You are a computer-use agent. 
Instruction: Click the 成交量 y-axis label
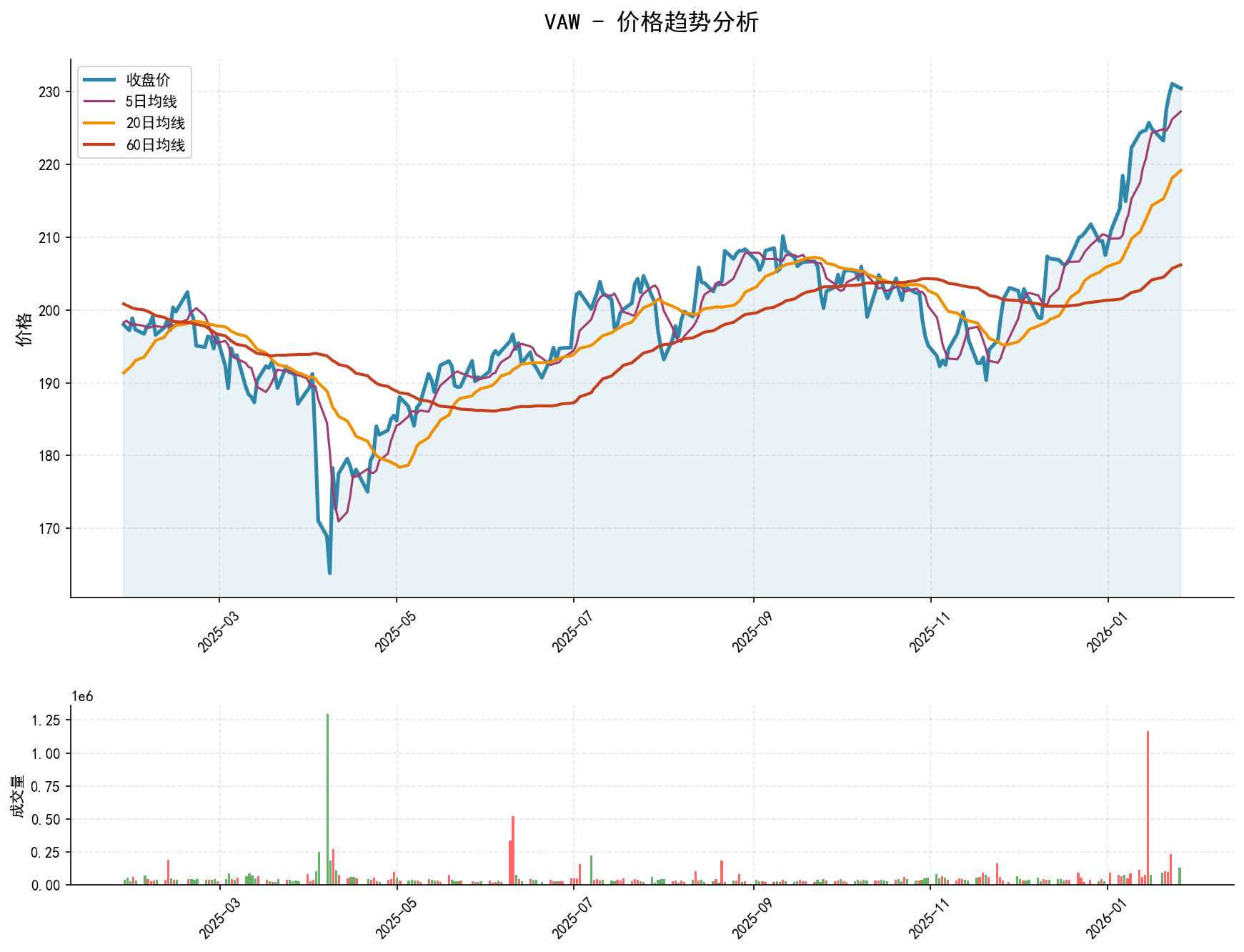coord(17,795)
